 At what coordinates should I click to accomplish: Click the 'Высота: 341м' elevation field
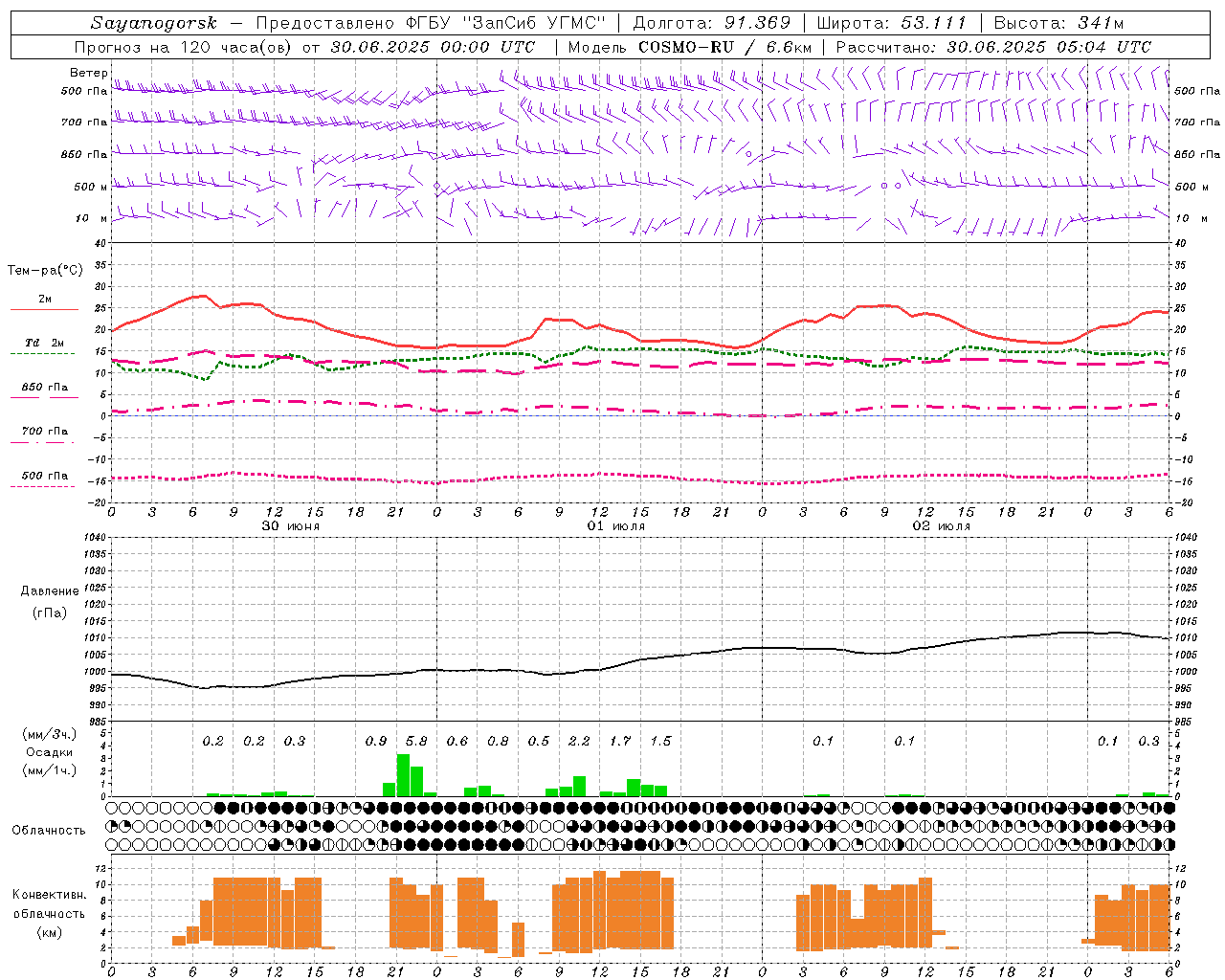[x=1058, y=23]
